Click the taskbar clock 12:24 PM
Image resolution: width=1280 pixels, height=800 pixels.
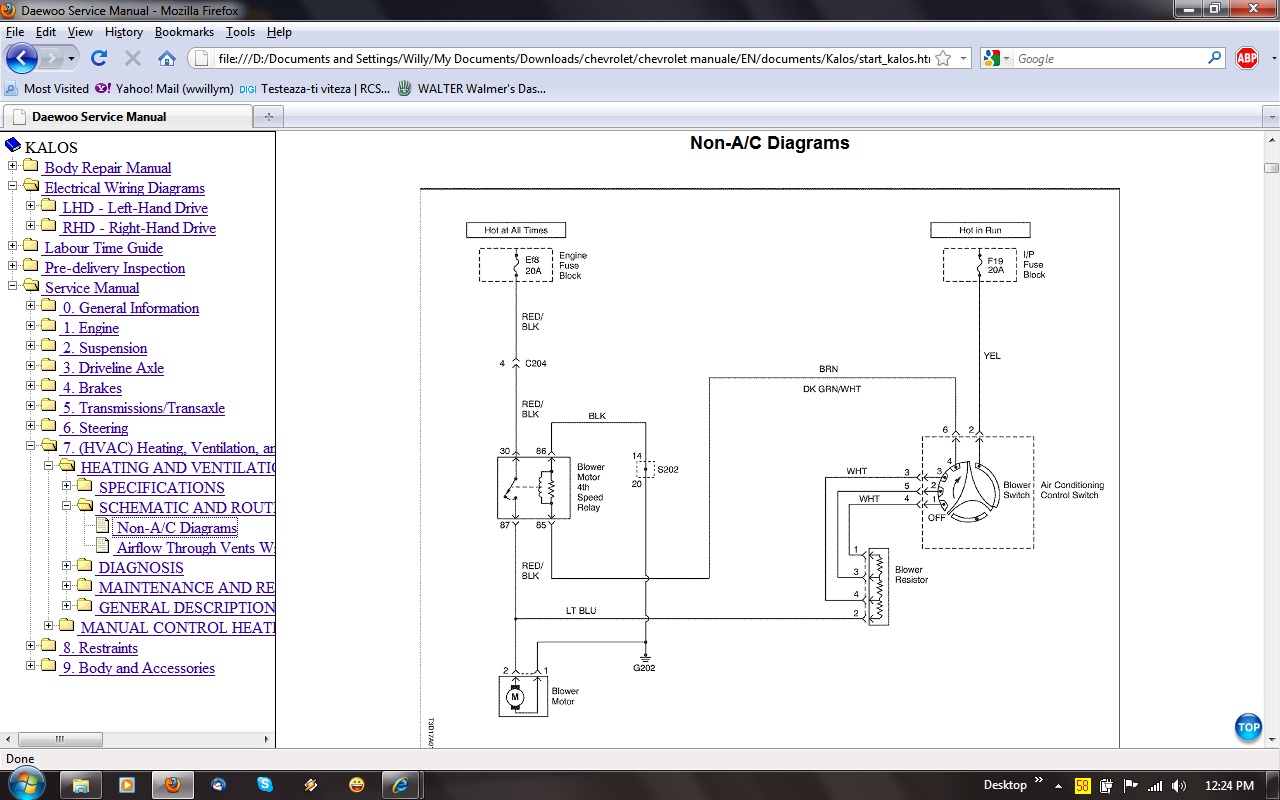(x=1229, y=785)
